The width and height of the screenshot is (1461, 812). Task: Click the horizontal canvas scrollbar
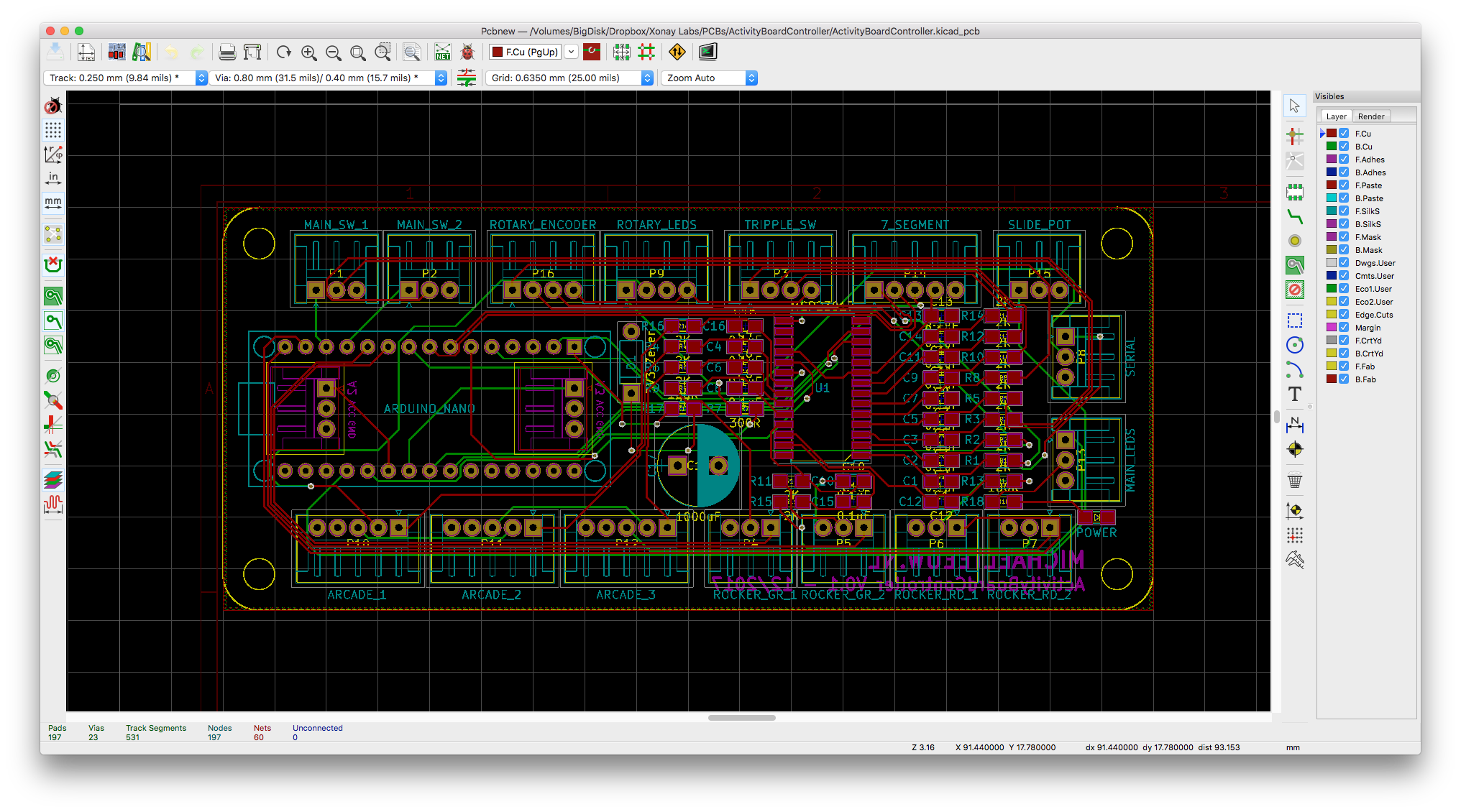[741, 717]
